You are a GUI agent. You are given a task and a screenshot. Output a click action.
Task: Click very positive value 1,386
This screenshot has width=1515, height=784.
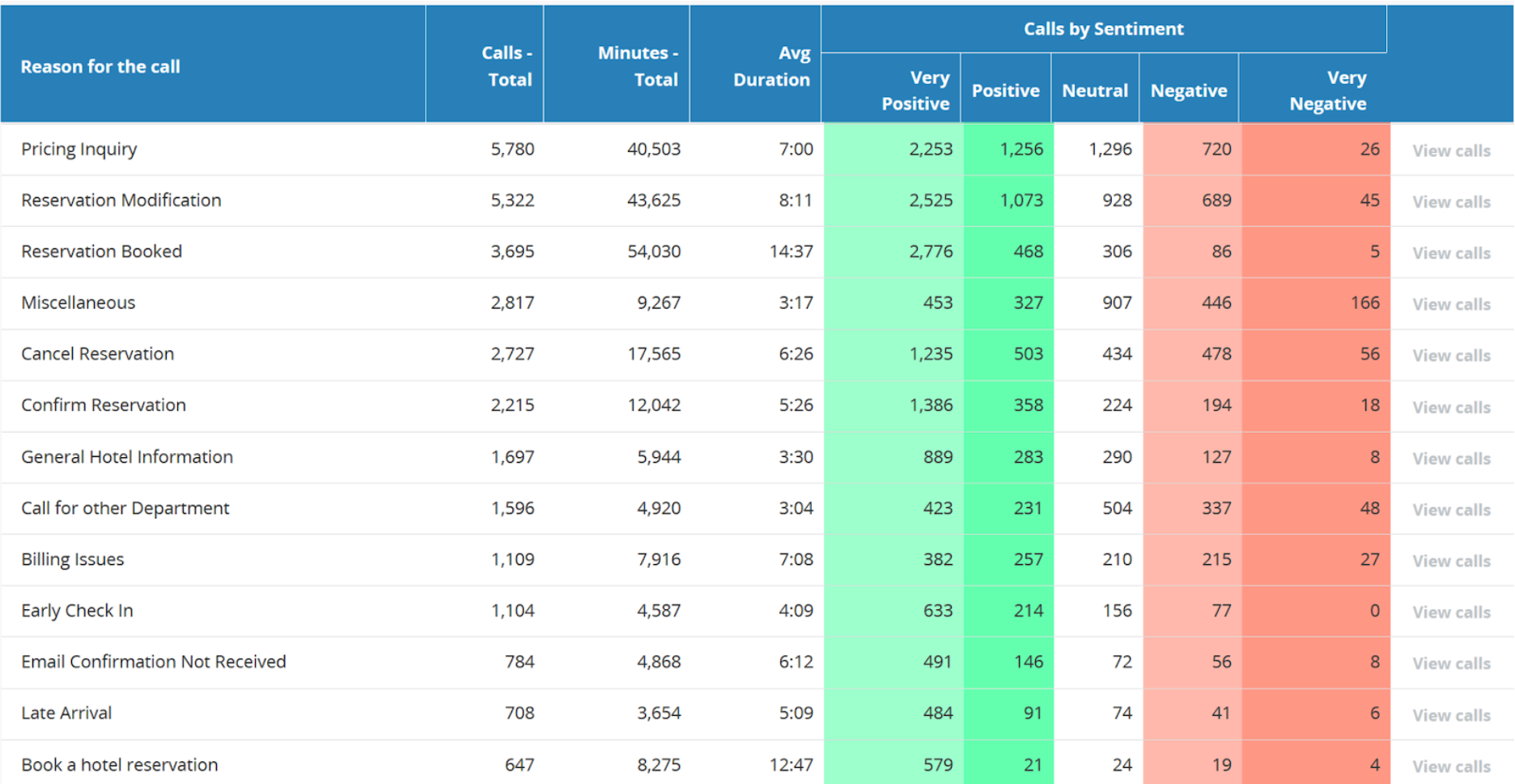pos(931,405)
